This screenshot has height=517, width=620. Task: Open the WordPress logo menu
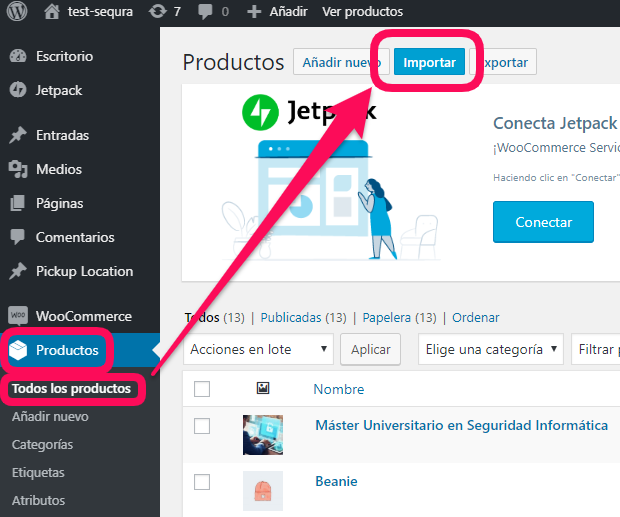click(x=17, y=11)
